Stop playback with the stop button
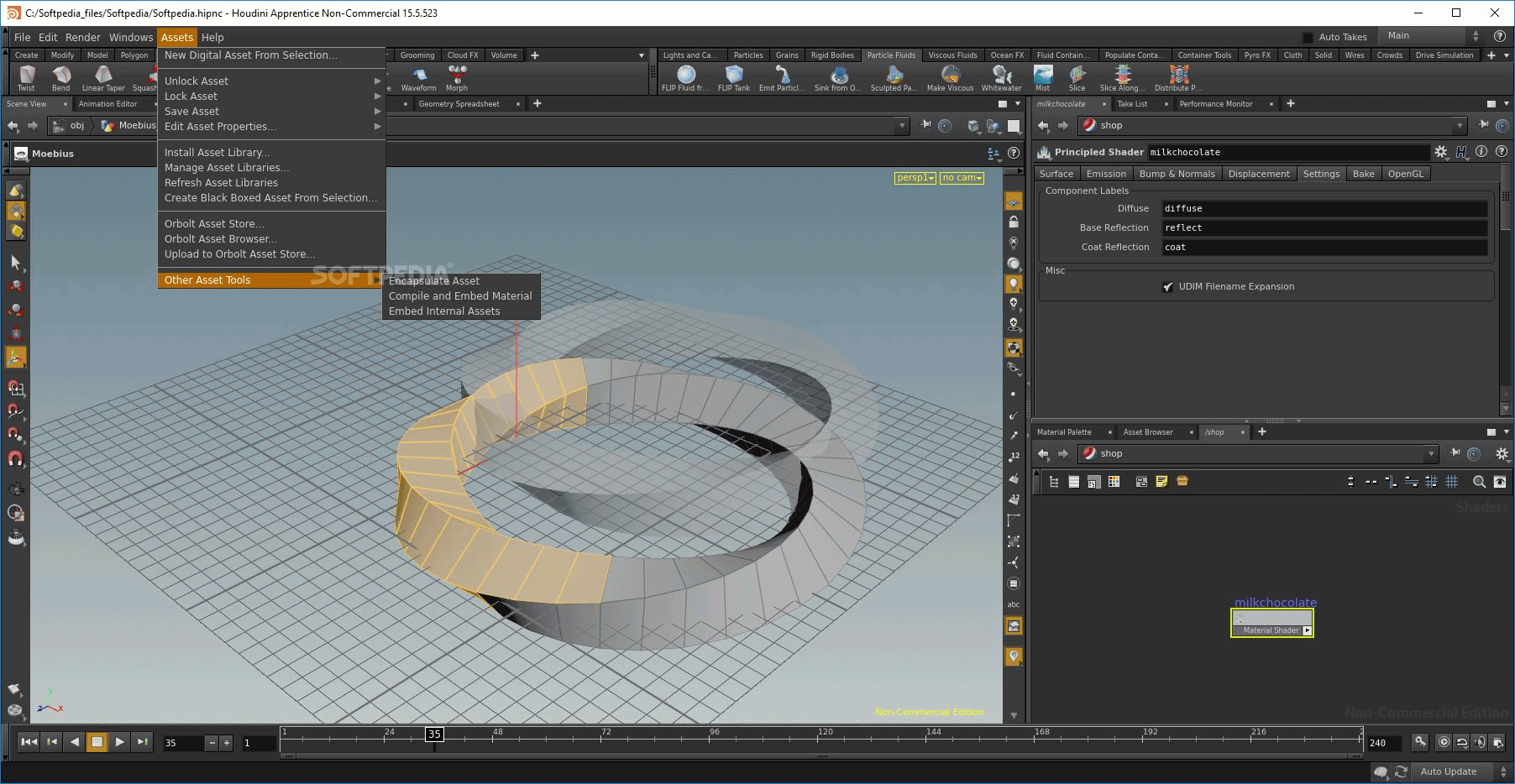 pyautogui.click(x=97, y=742)
